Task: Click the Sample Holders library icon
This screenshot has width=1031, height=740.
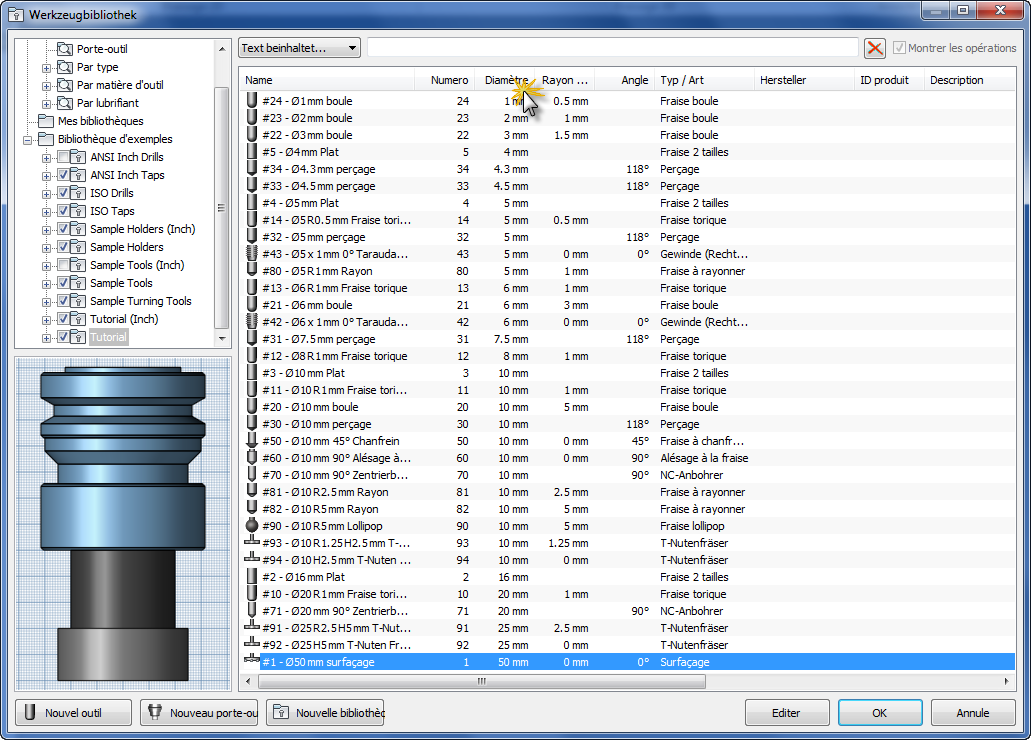Action: [x=78, y=247]
